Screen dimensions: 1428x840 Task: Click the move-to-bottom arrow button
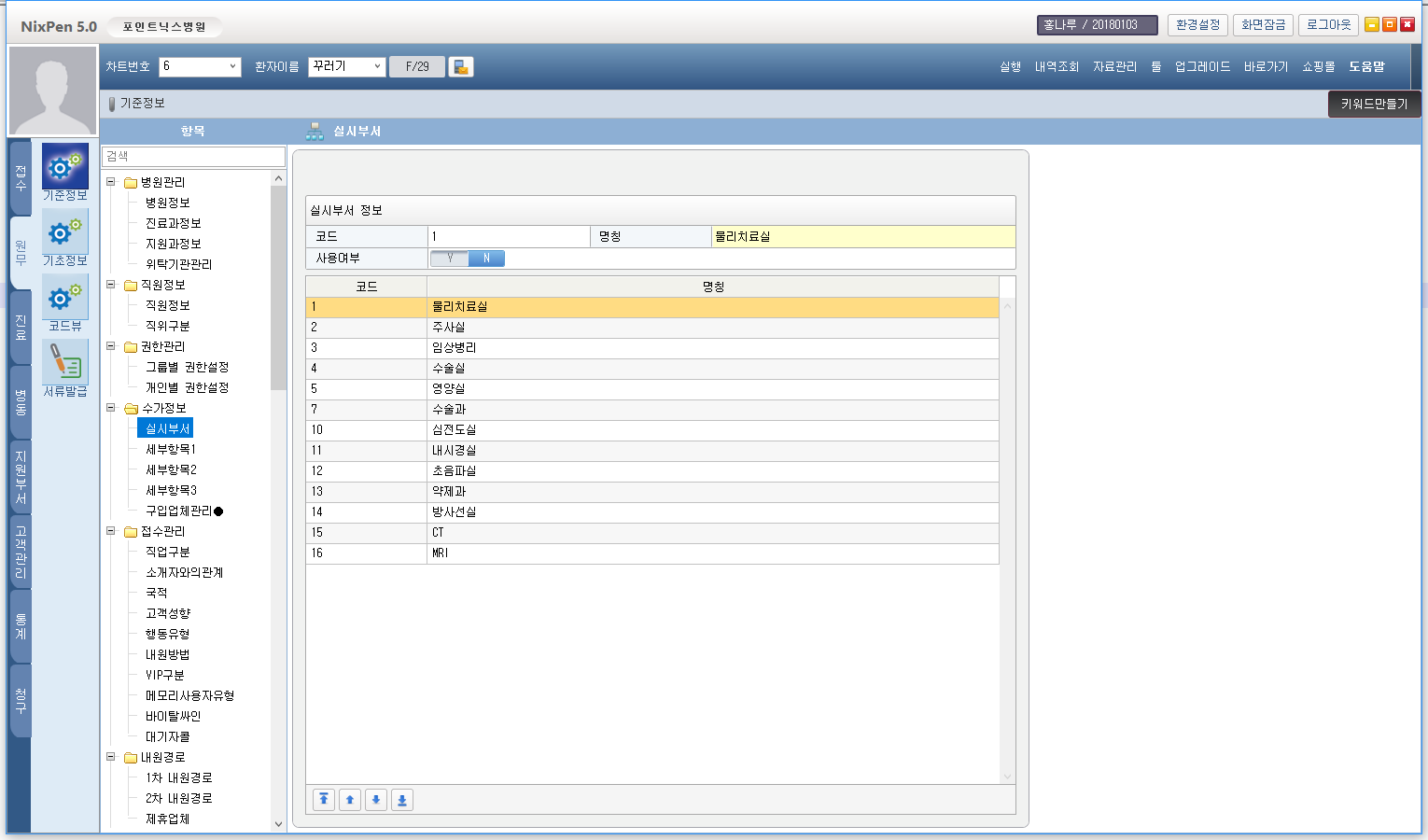tap(402, 800)
